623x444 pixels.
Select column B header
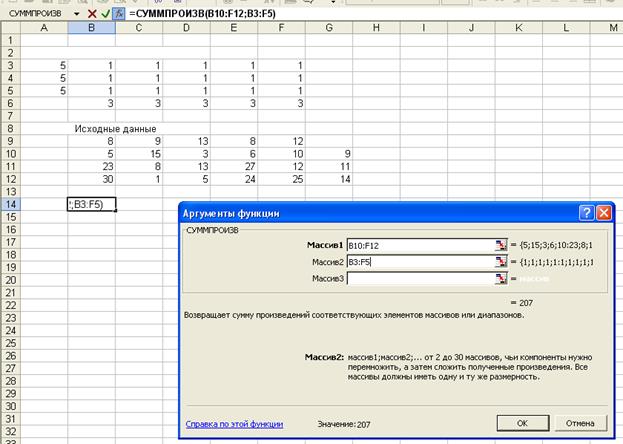91,28
